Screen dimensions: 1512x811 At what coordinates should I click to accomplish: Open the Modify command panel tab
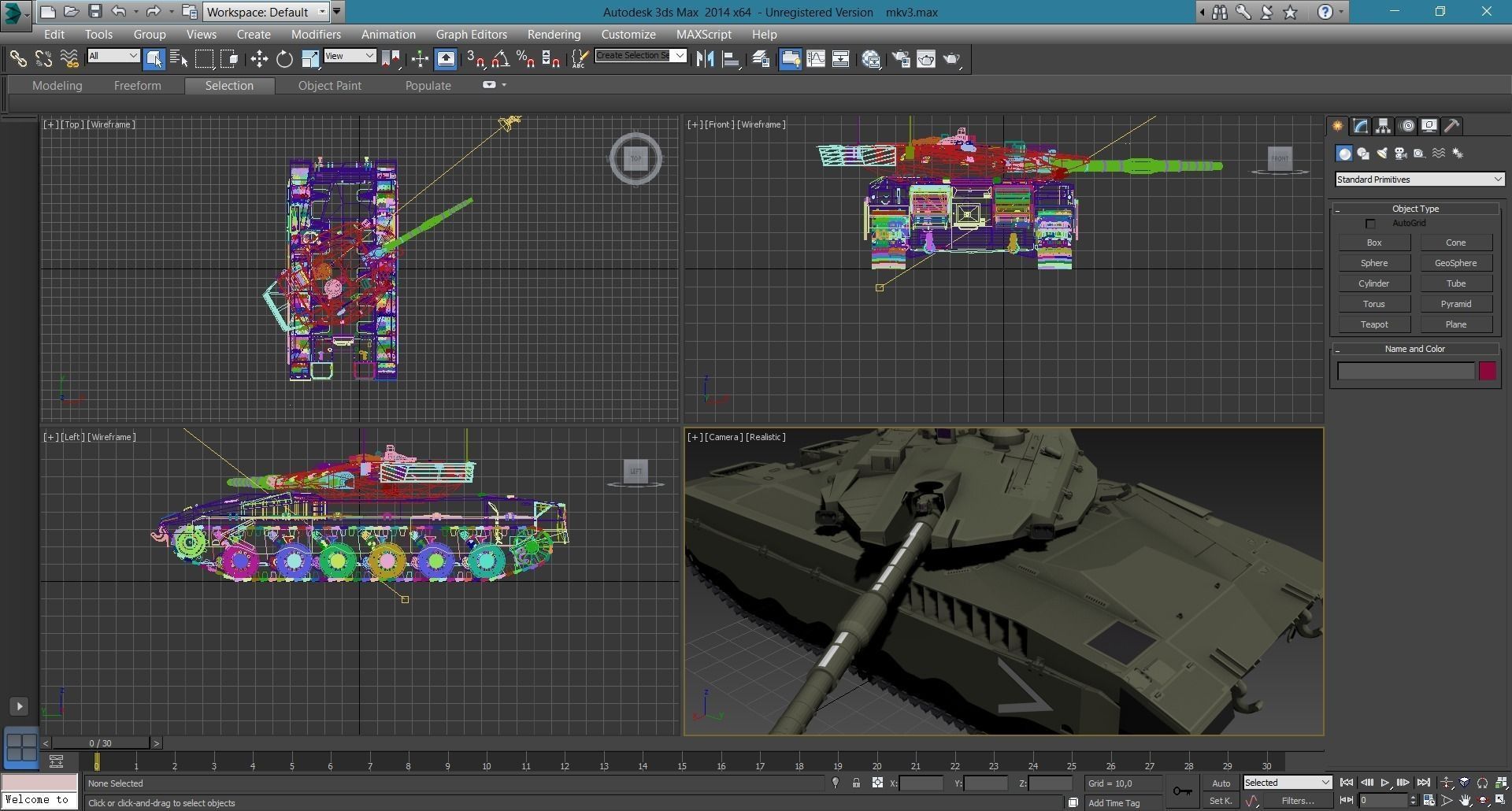click(1361, 126)
